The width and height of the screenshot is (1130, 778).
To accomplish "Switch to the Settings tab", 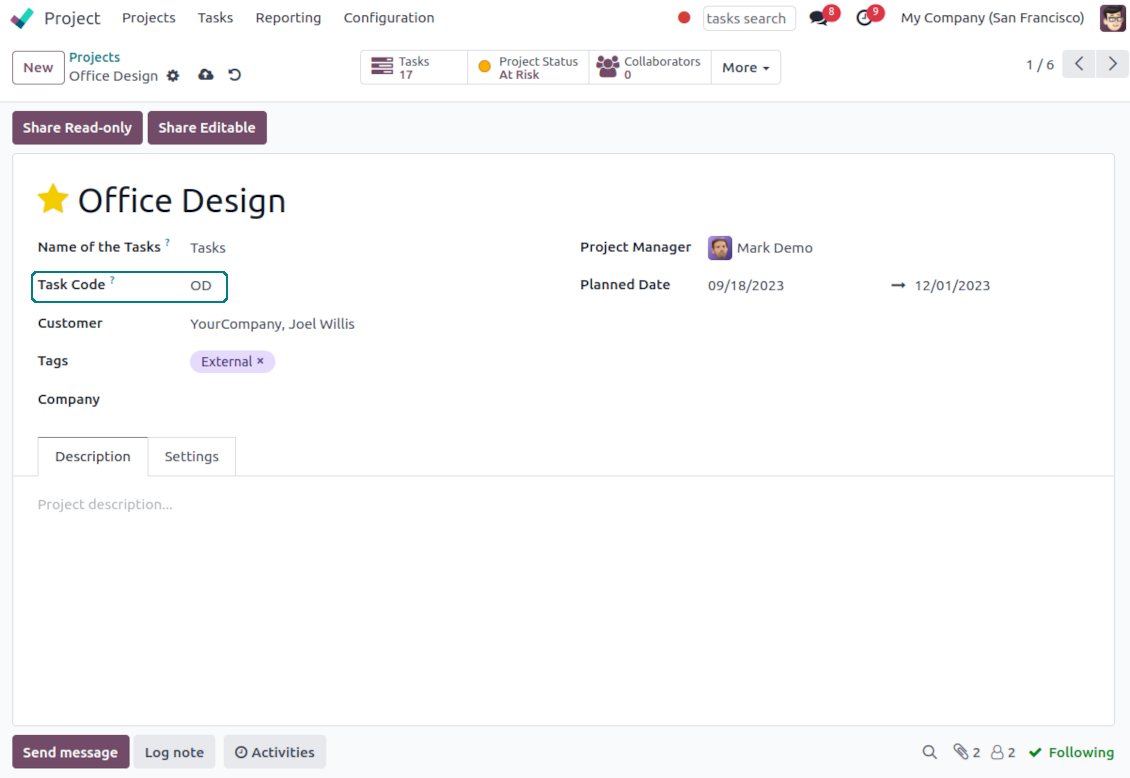I will 191,456.
